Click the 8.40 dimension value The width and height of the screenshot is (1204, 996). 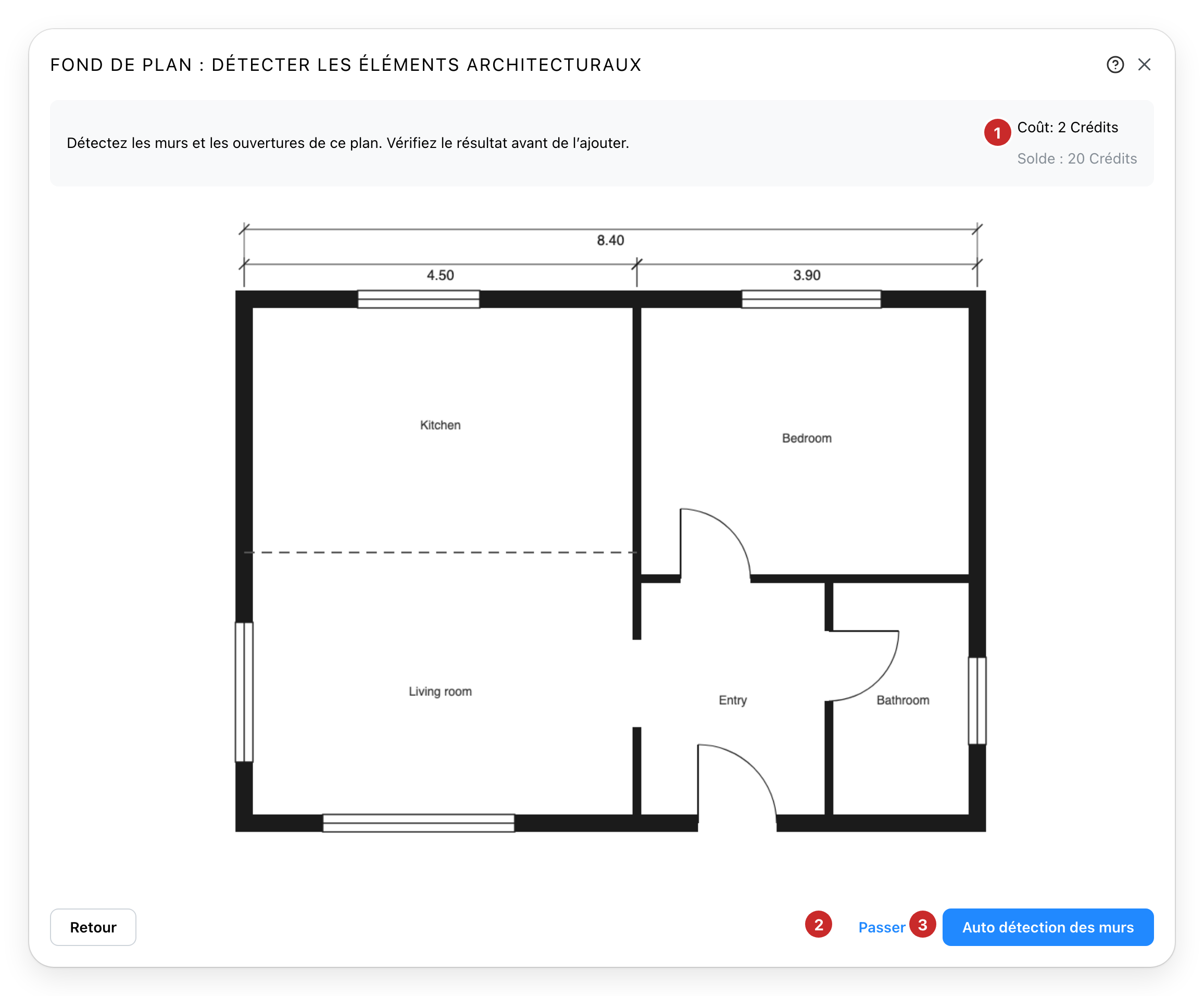(x=610, y=240)
